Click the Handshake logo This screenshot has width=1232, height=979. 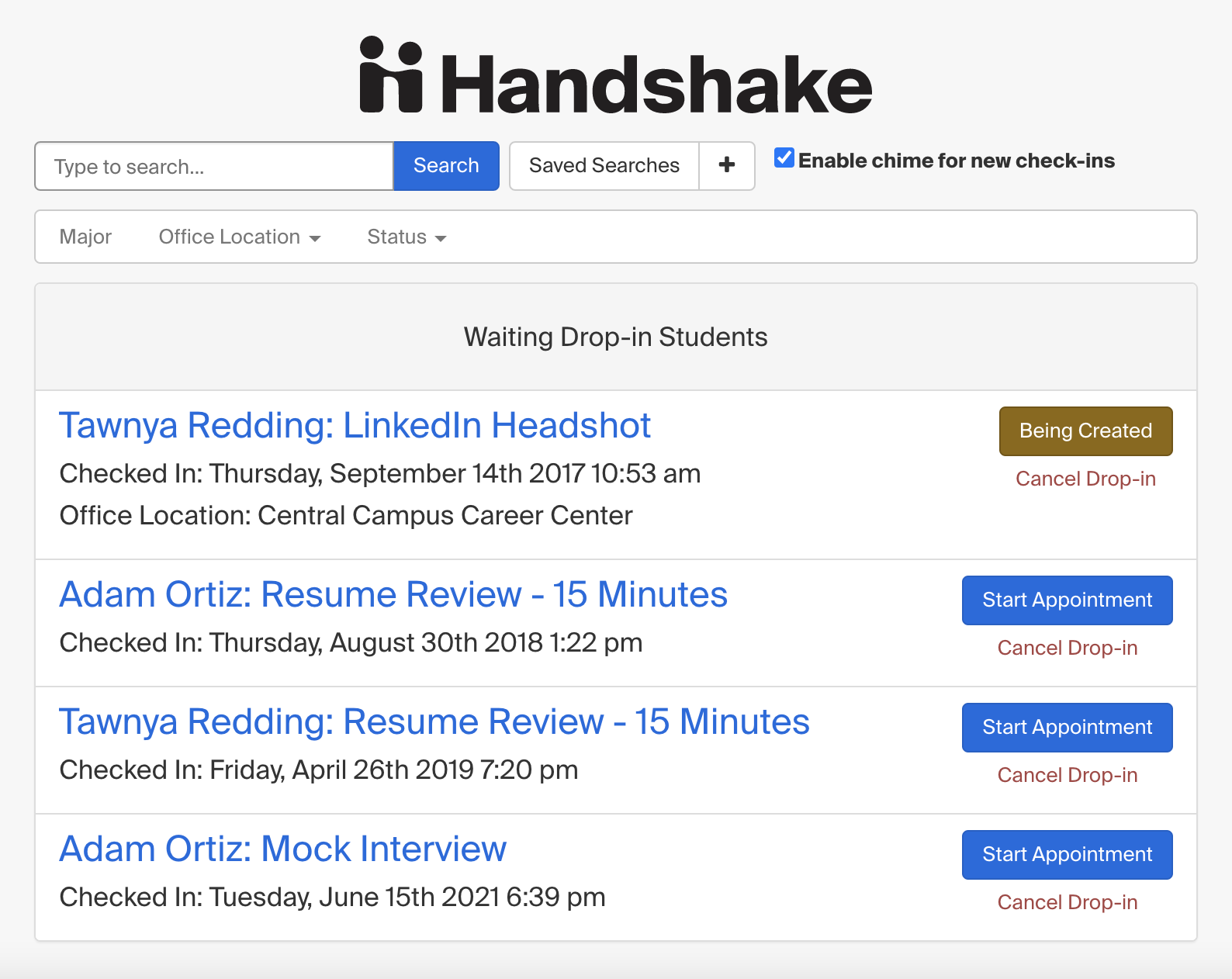616,76
